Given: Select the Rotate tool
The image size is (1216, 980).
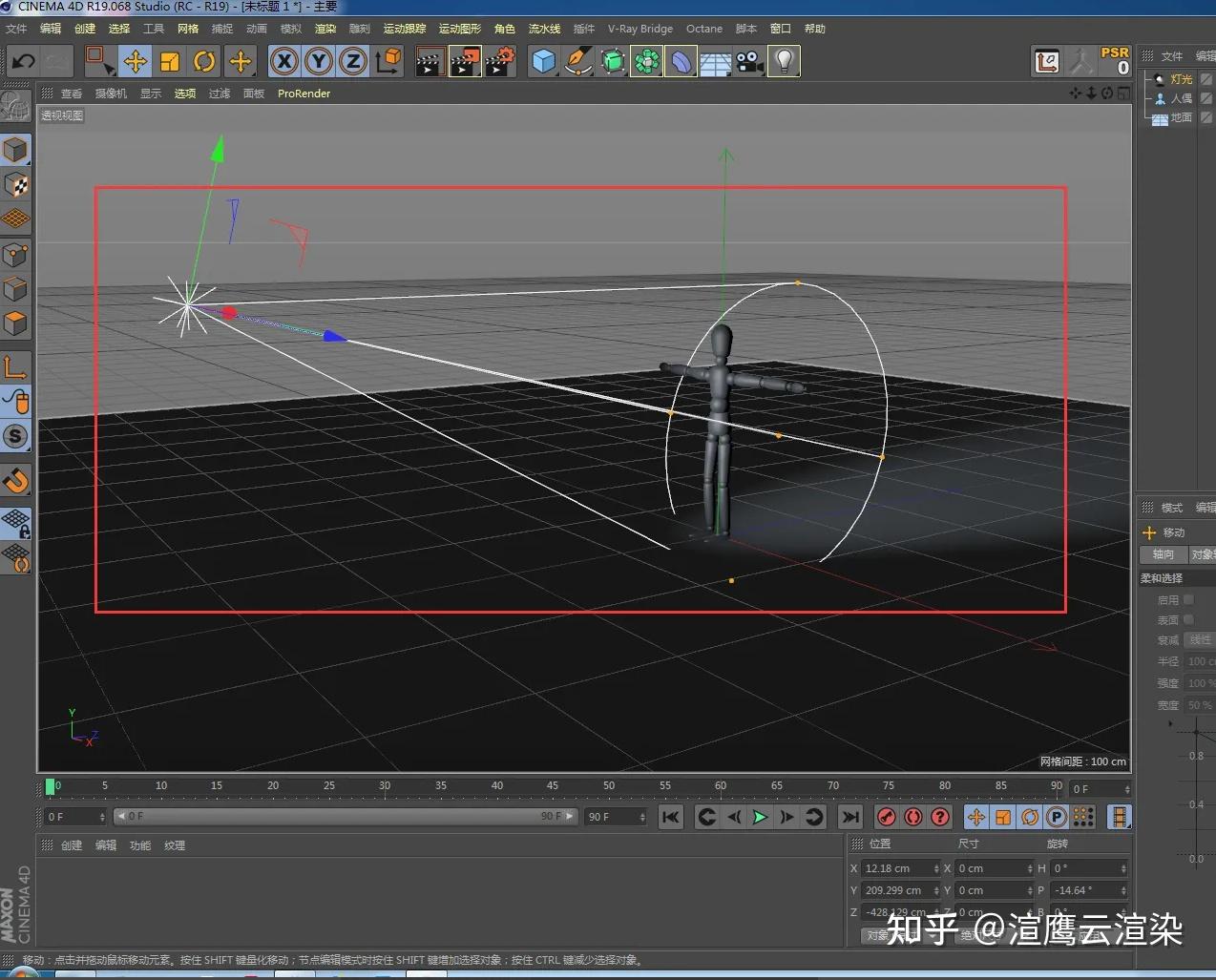Looking at the screenshot, I should click(x=204, y=61).
